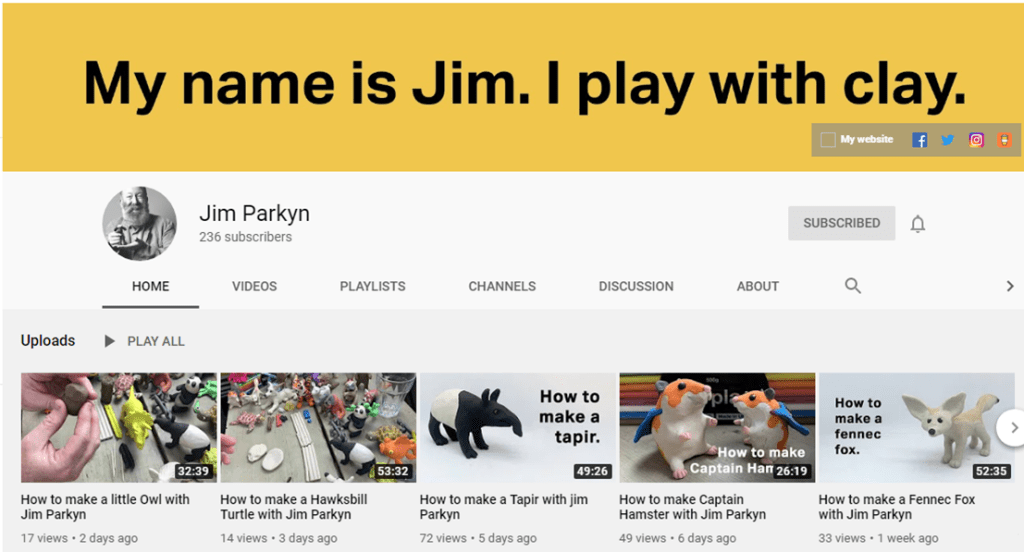Open the PLAYLISTS tab

tap(372, 286)
